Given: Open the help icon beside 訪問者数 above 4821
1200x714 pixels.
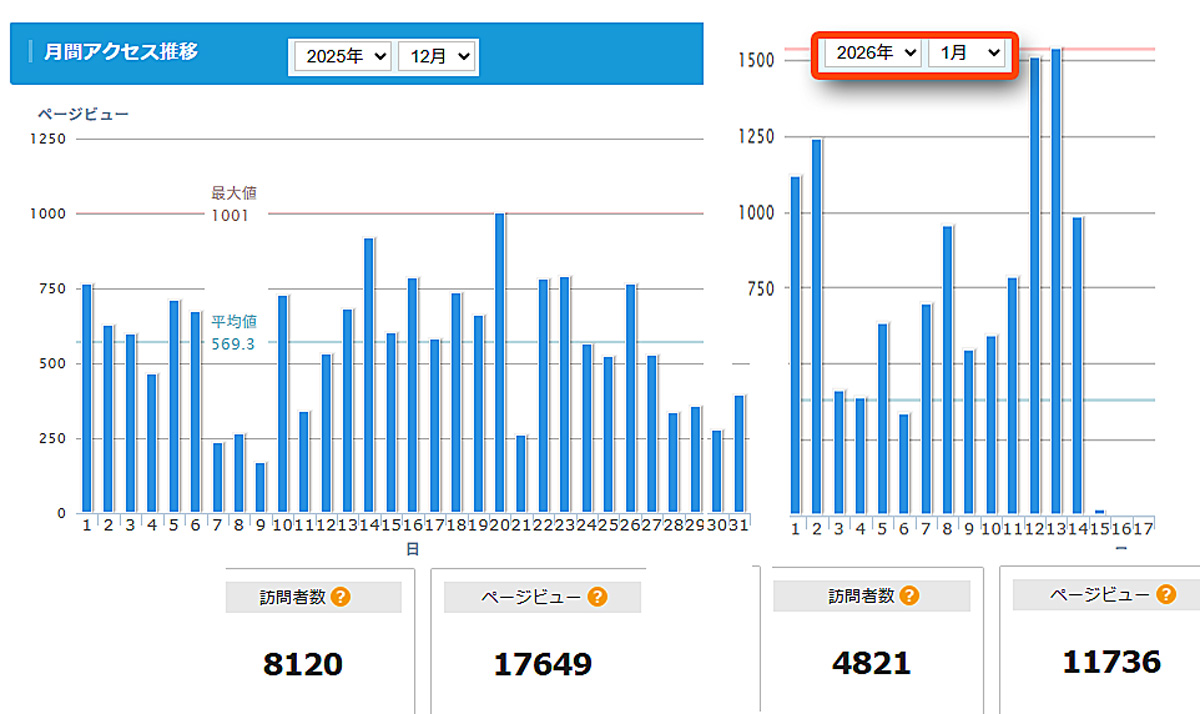Looking at the screenshot, I should (908, 596).
